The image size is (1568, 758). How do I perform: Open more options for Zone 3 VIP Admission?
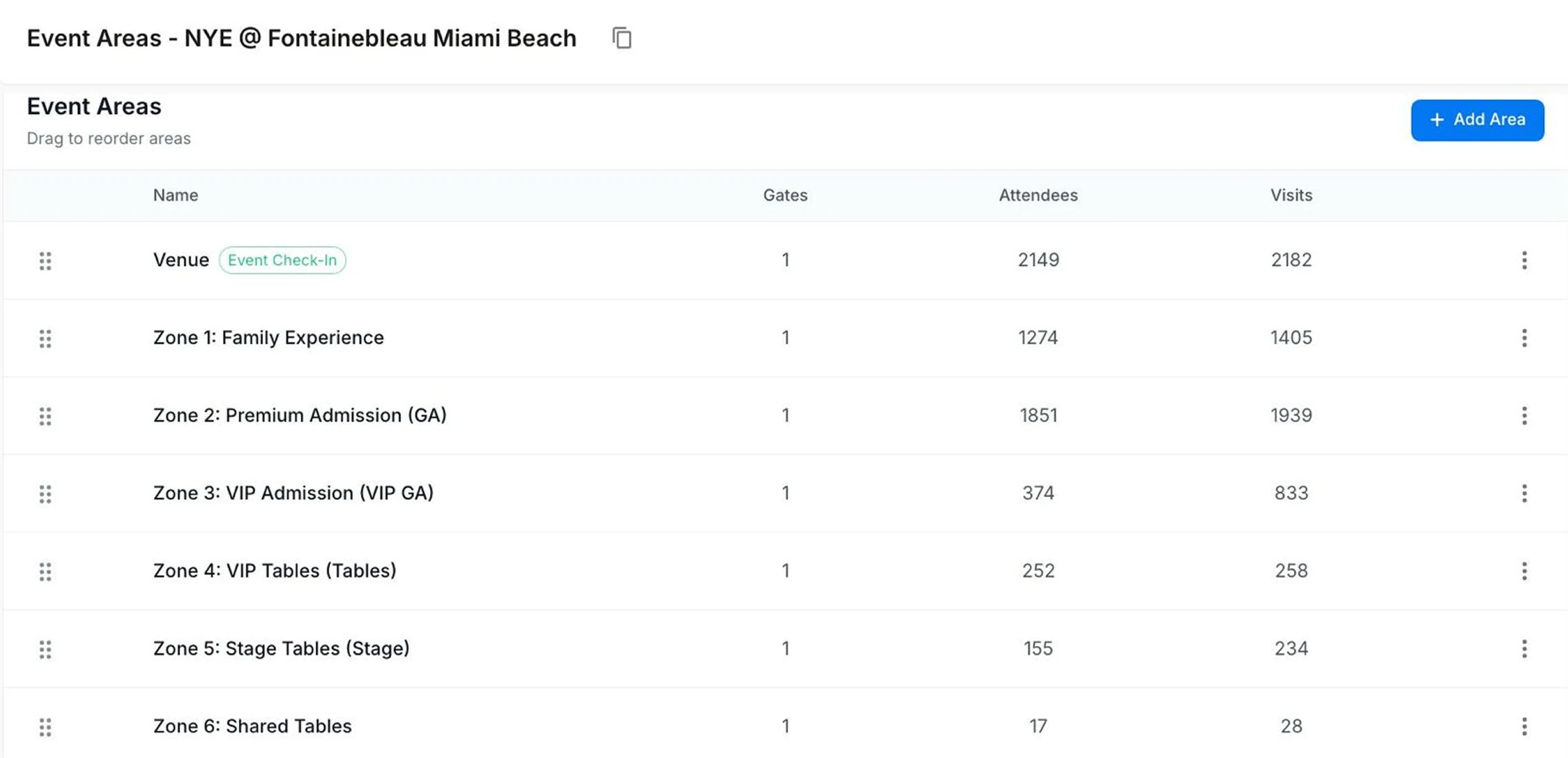[x=1524, y=493]
